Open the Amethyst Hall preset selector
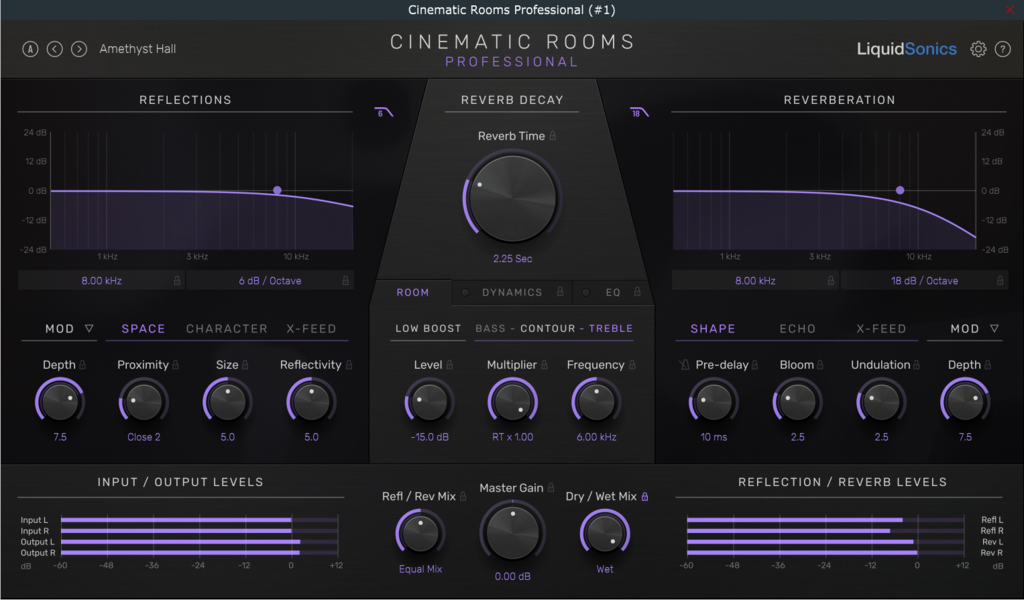Viewport: 1024px width, 600px height. (x=138, y=49)
